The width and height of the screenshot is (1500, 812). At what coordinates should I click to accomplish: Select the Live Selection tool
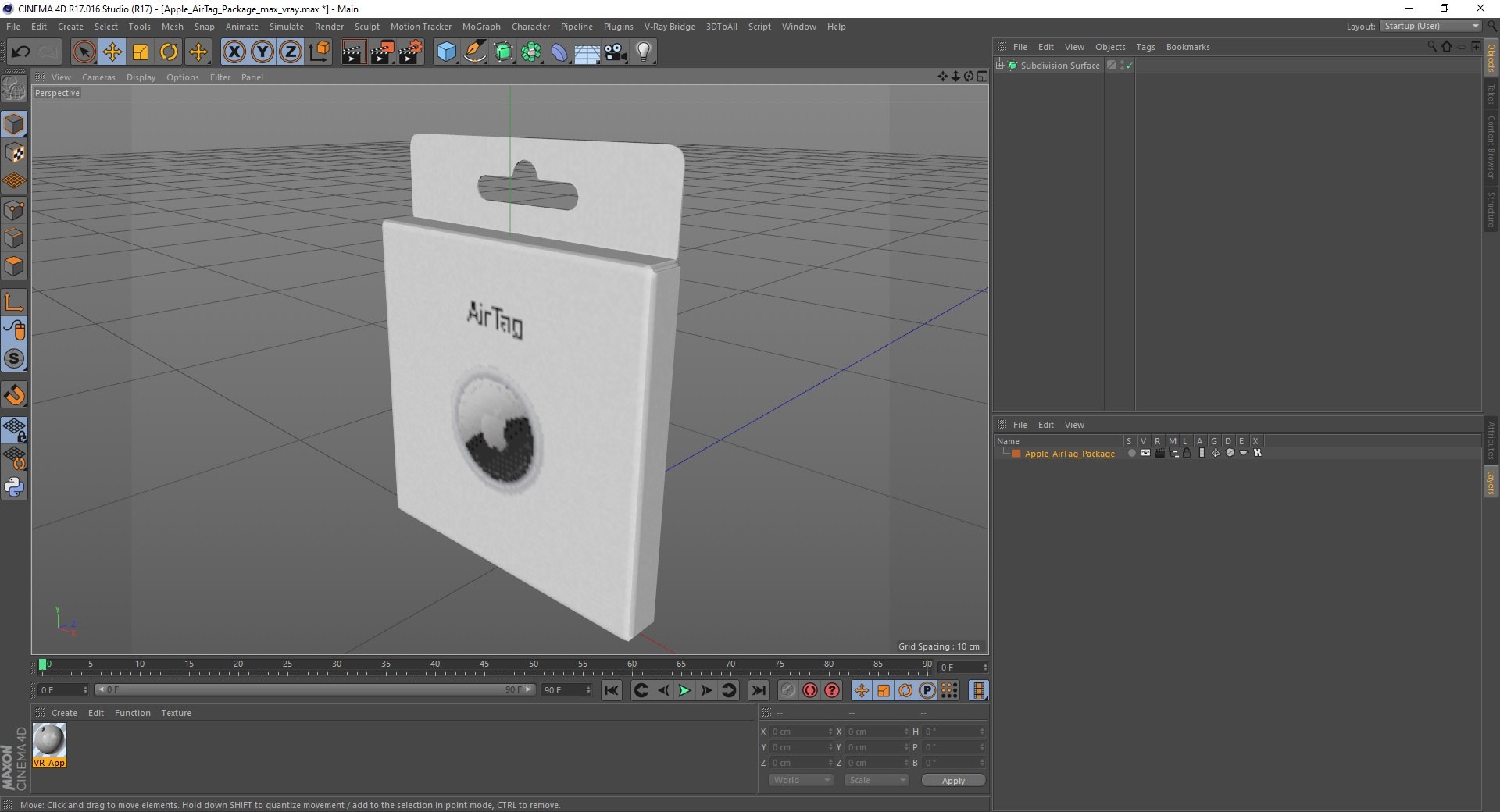(x=84, y=52)
